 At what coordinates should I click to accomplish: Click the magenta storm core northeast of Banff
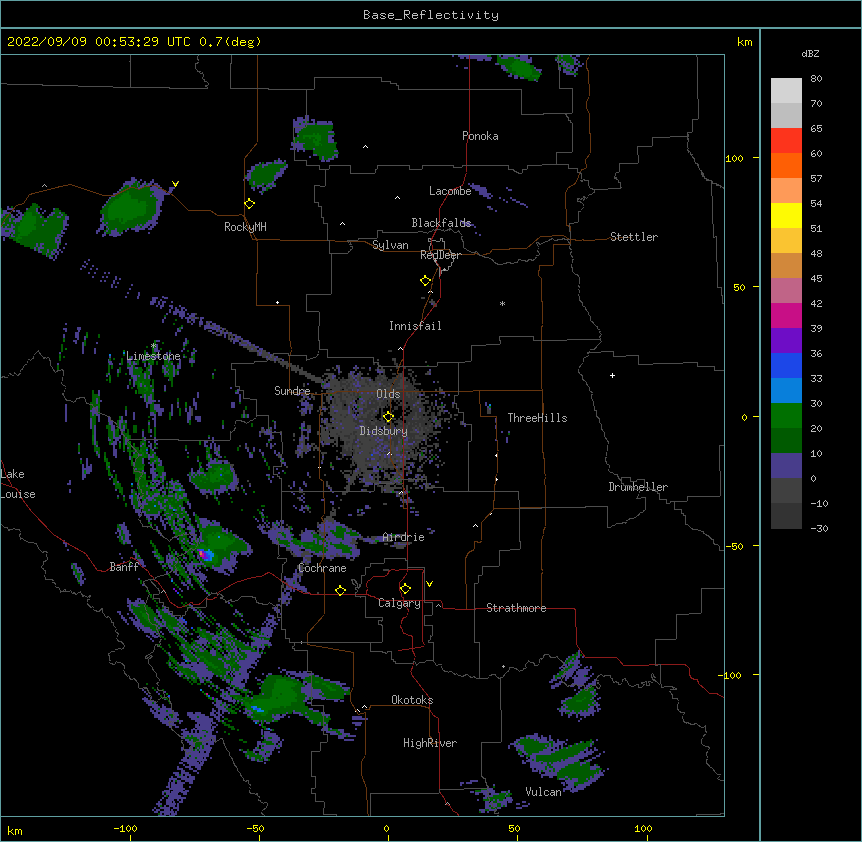point(202,554)
